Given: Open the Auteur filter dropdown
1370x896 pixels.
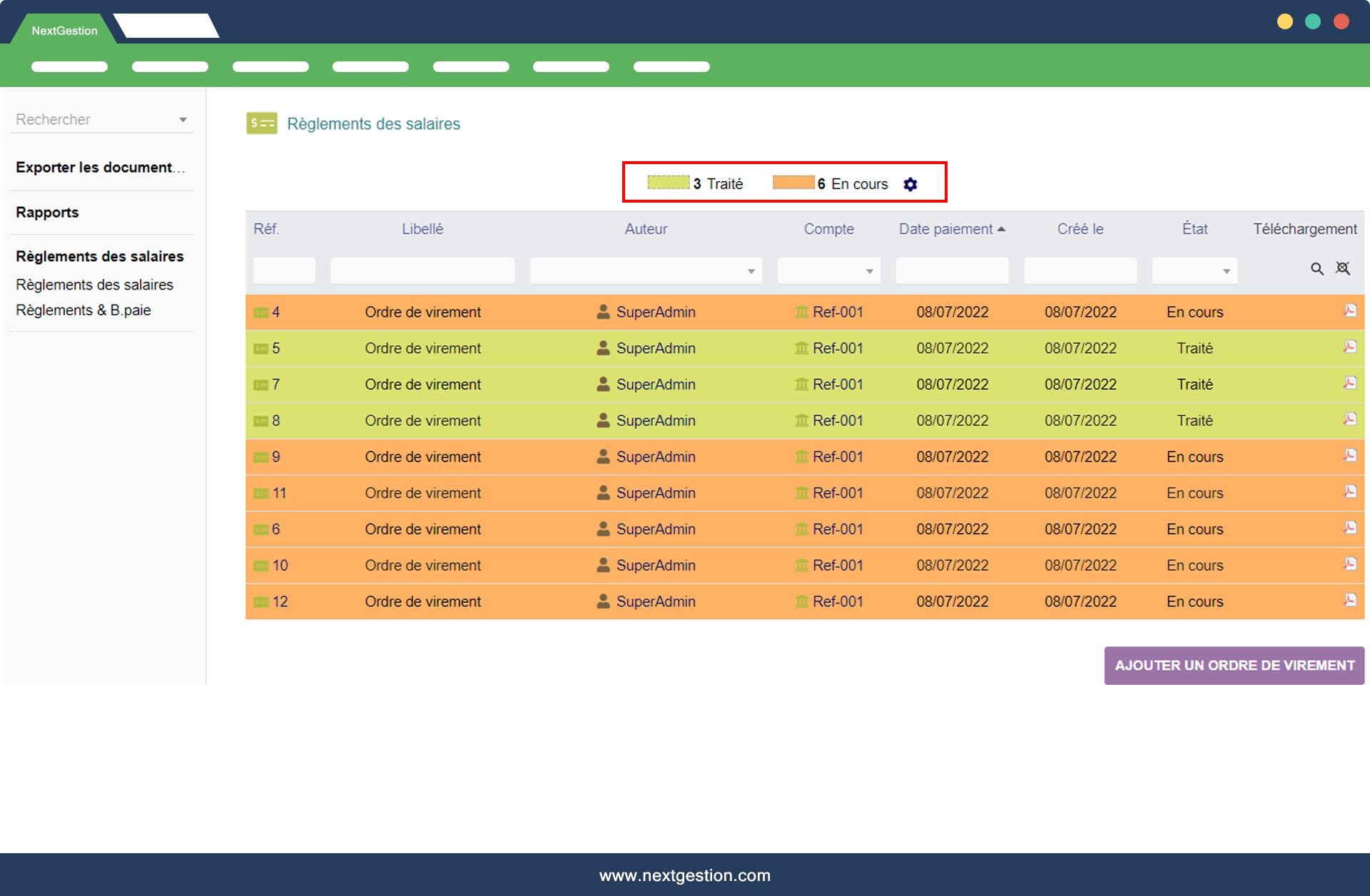Looking at the screenshot, I should pos(751,271).
